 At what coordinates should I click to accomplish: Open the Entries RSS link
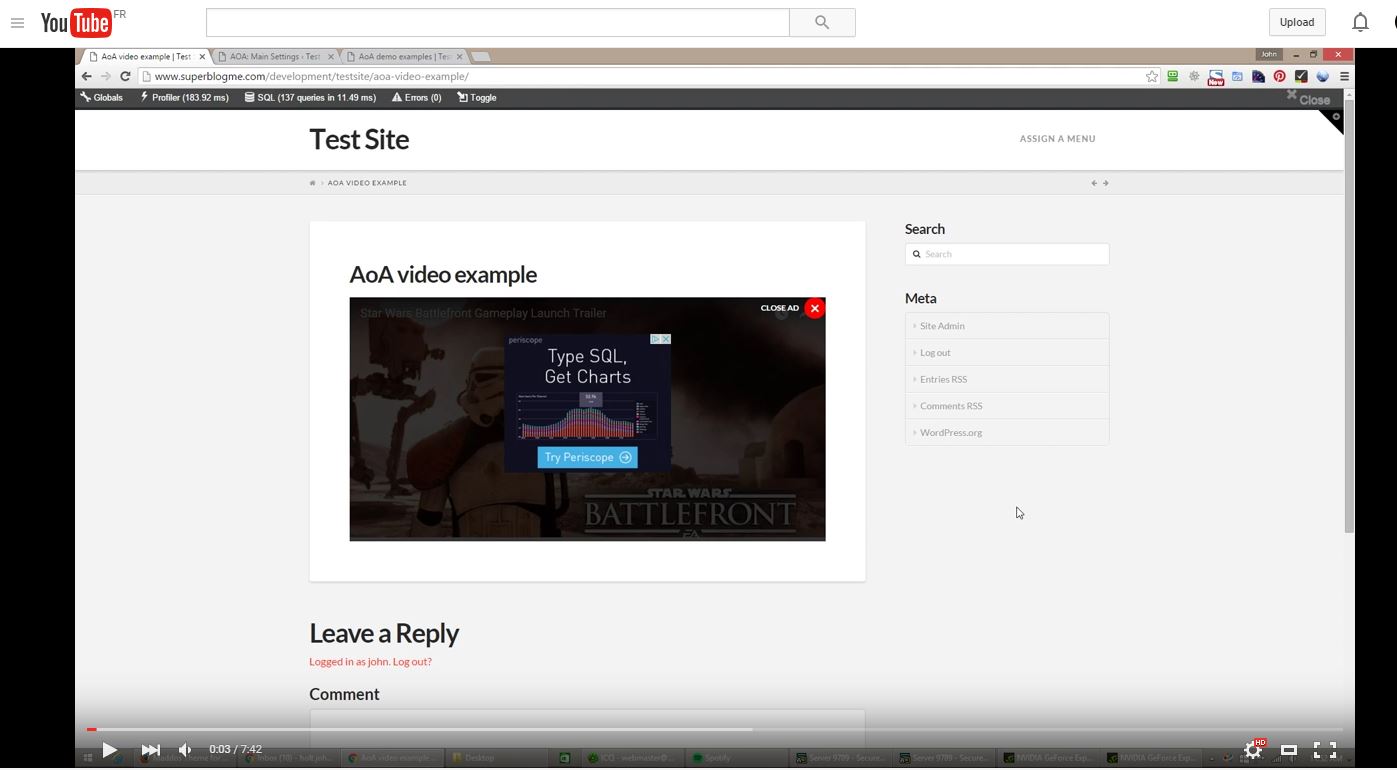click(943, 379)
